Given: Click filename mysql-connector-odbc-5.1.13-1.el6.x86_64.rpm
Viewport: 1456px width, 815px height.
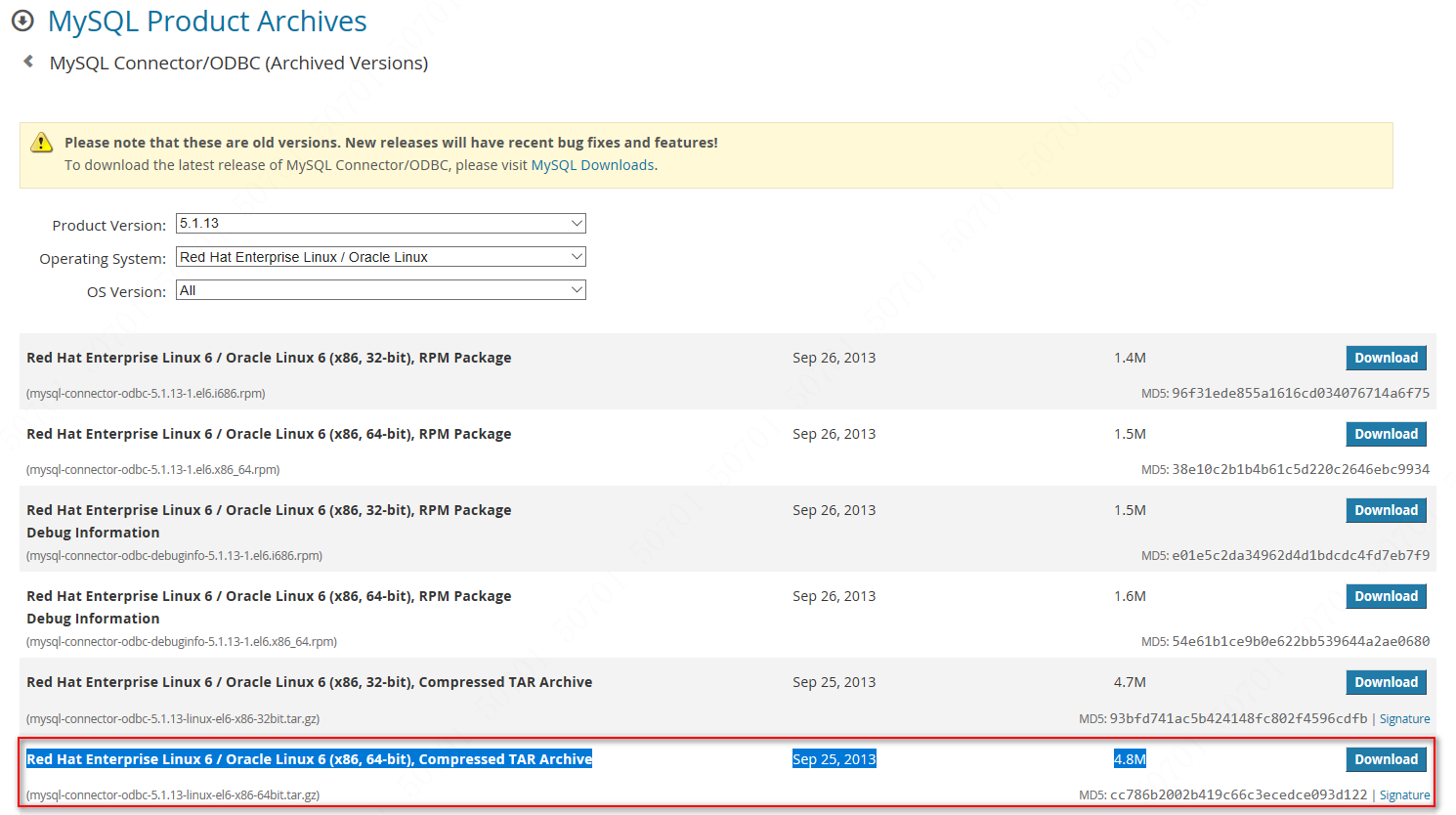Looking at the screenshot, I should point(153,470).
